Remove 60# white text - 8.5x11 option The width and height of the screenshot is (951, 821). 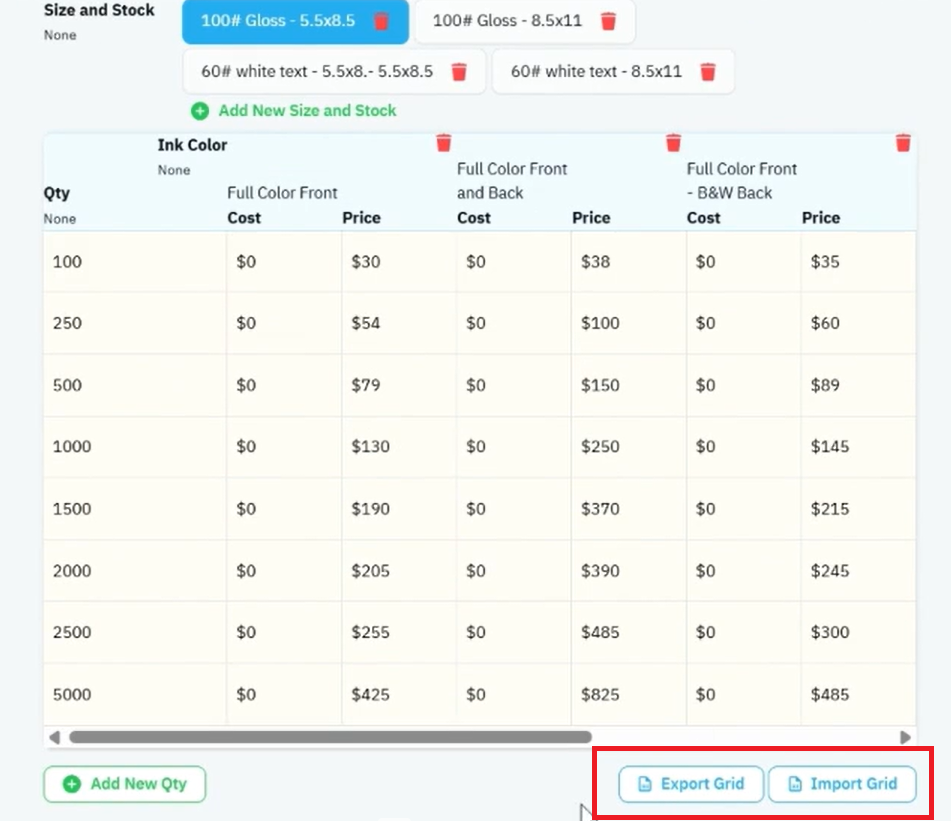708,72
